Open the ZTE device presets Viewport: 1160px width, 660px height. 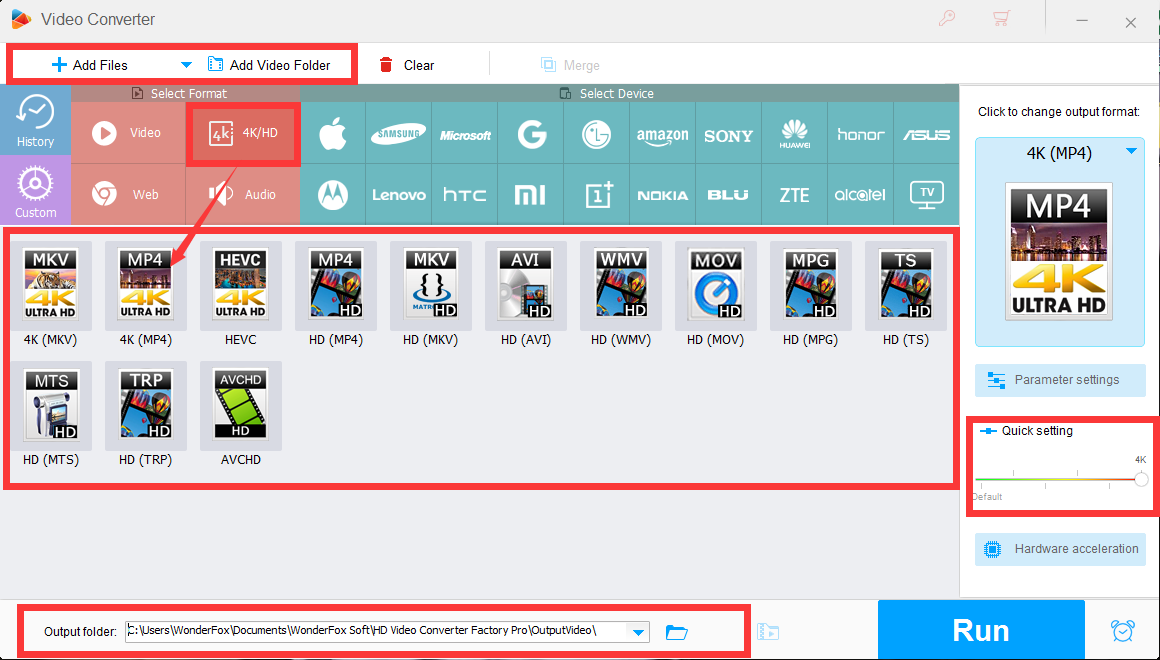point(795,195)
